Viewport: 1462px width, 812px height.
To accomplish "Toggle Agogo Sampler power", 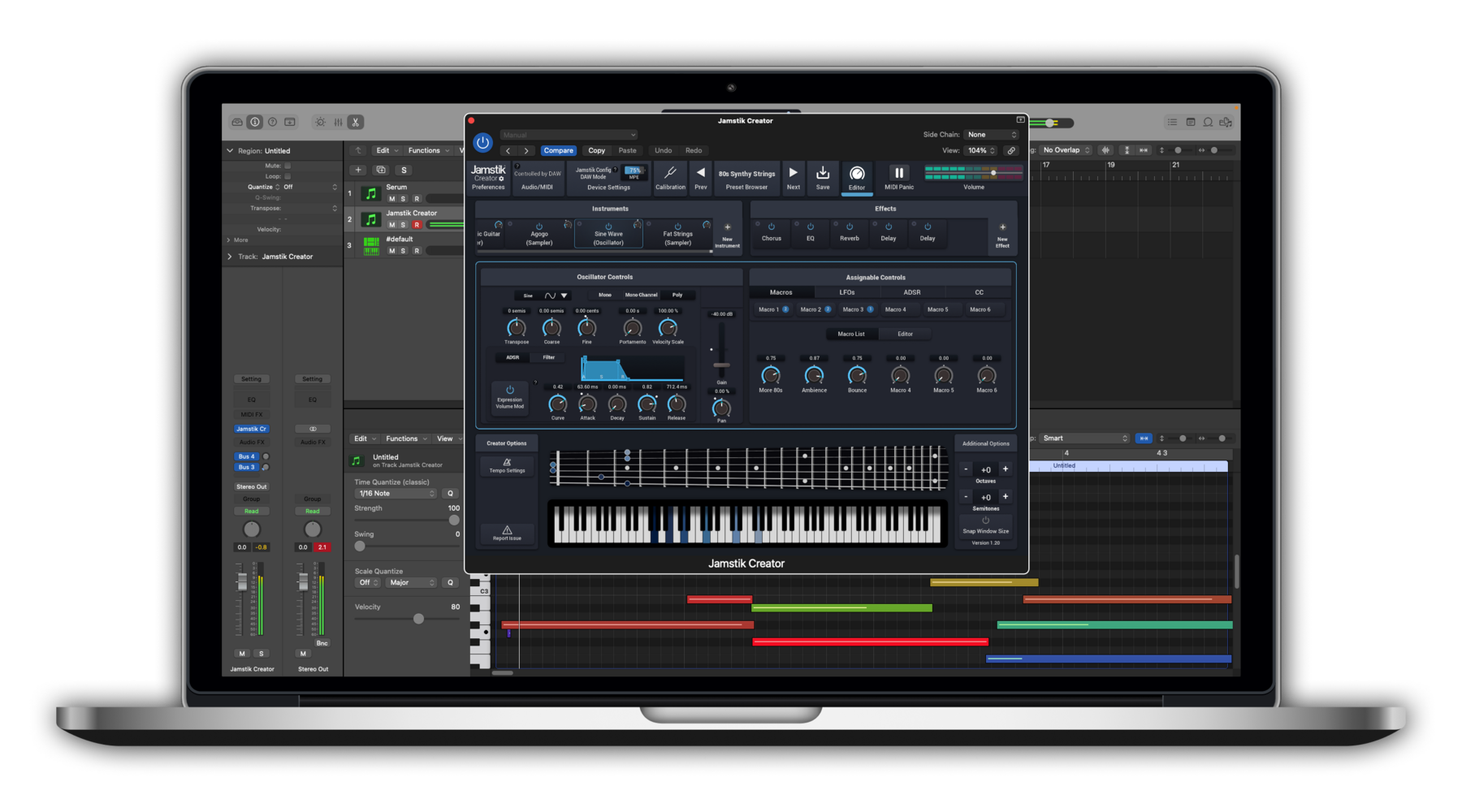I will pos(539,227).
